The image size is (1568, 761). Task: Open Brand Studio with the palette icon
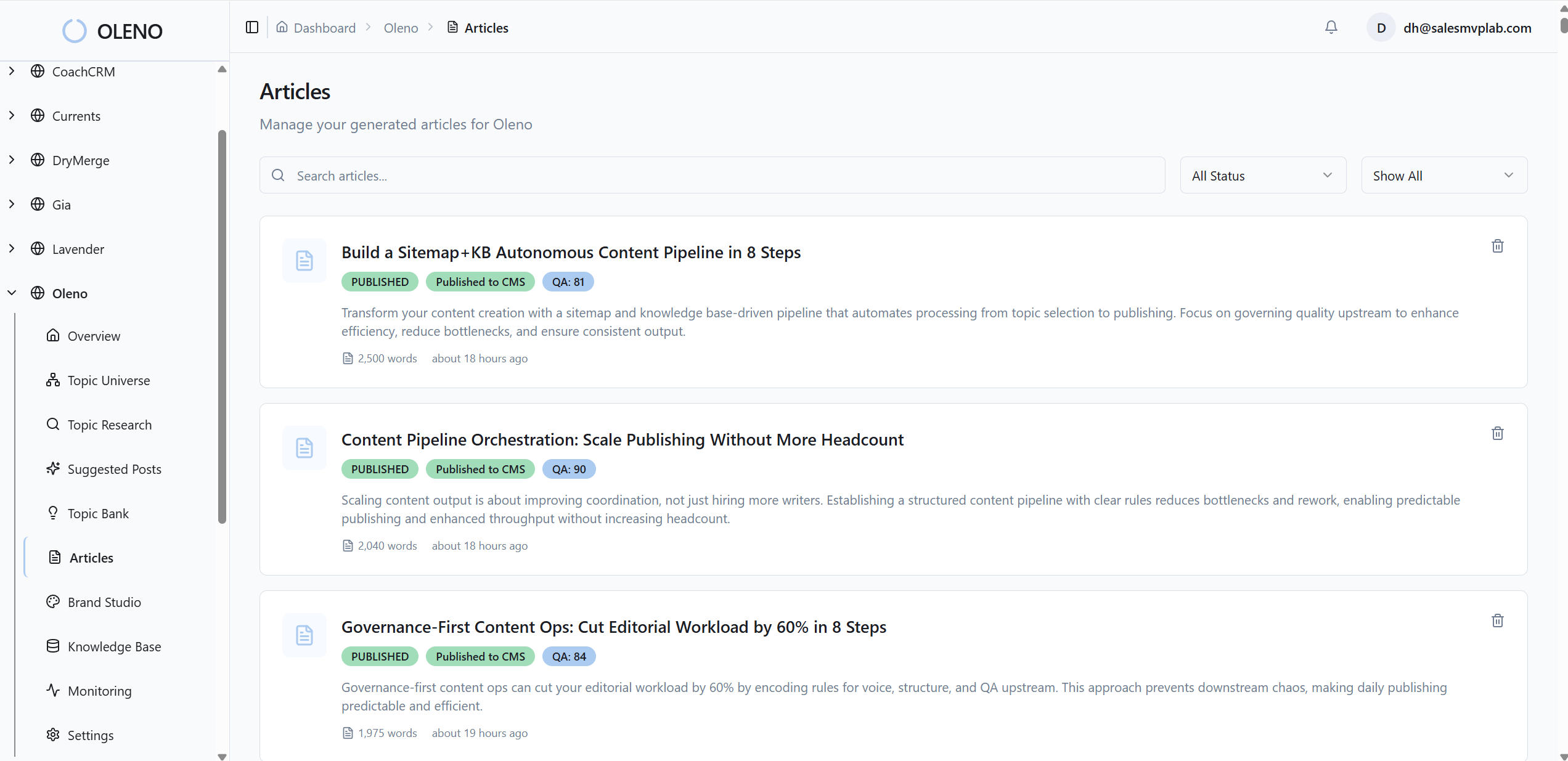(53, 602)
